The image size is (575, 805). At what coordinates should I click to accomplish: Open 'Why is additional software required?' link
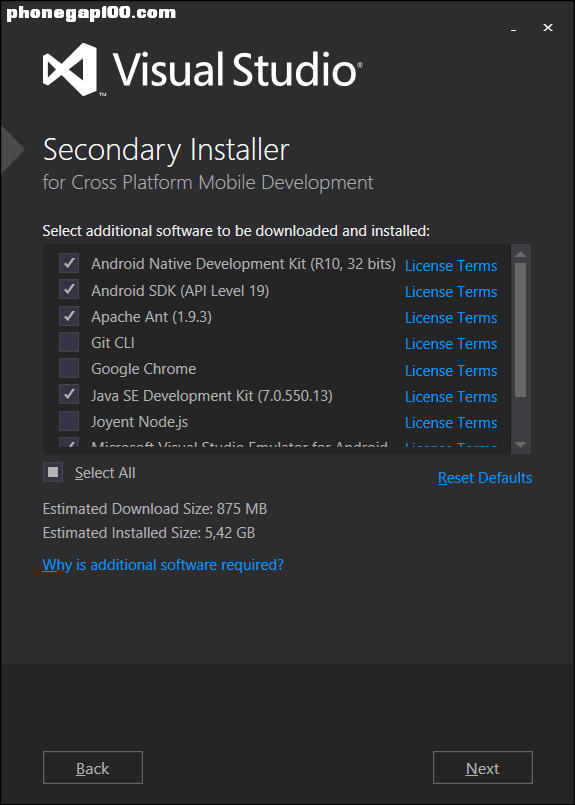tap(163, 565)
